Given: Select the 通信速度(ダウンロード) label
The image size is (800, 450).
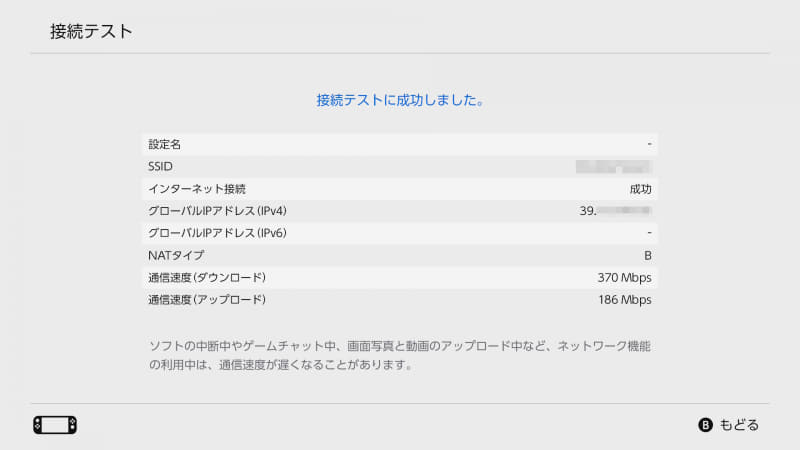Looking at the screenshot, I should (207, 278).
